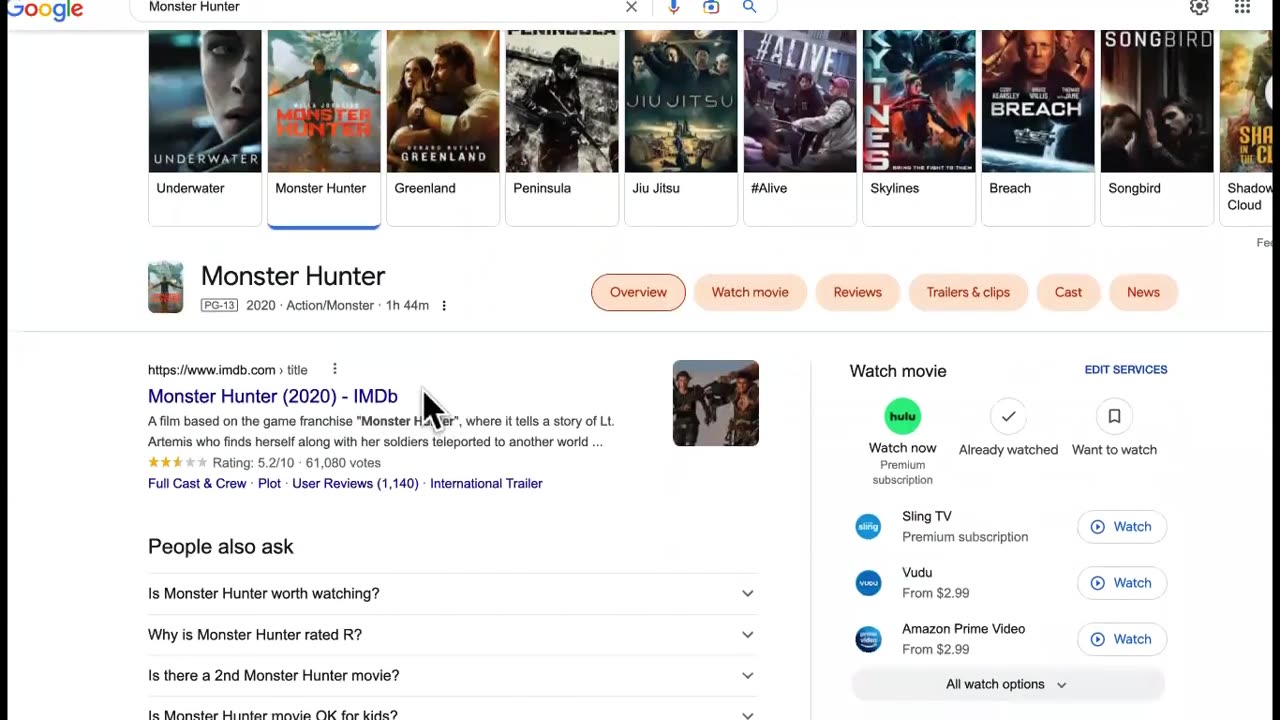Open the Google apps grid icon
Screen dimensions: 1280x720
[1242, 7]
